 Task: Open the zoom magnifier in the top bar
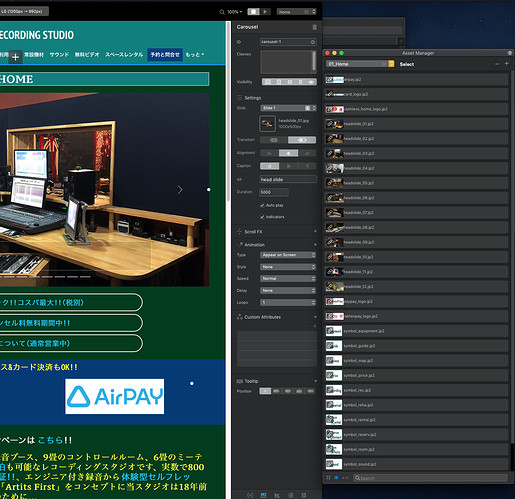[x=222, y=12]
